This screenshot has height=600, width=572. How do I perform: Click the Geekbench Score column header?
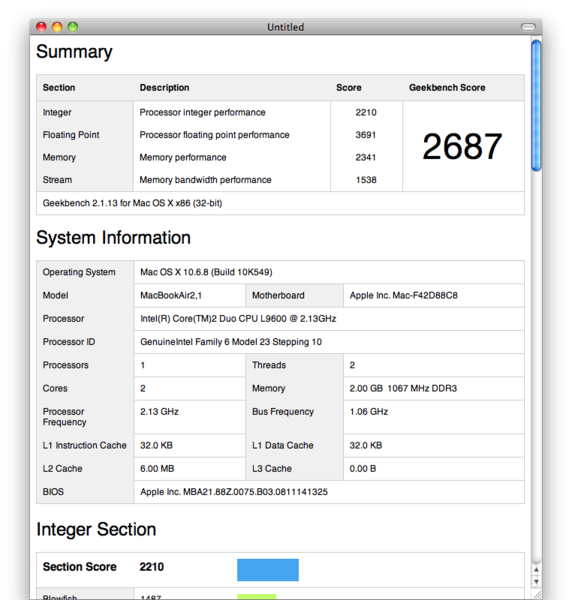(x=447, y=88)
